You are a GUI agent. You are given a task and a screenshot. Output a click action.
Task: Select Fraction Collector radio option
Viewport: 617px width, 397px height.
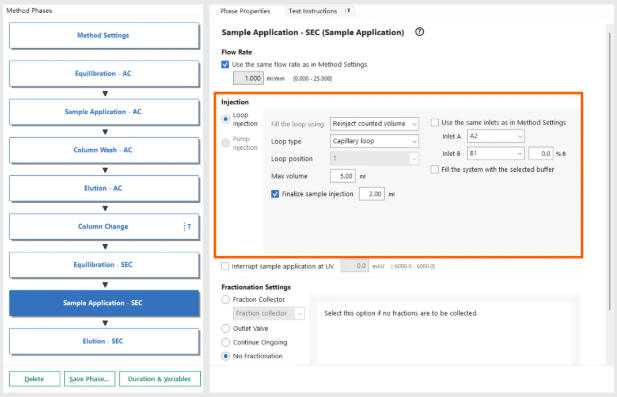225,299
